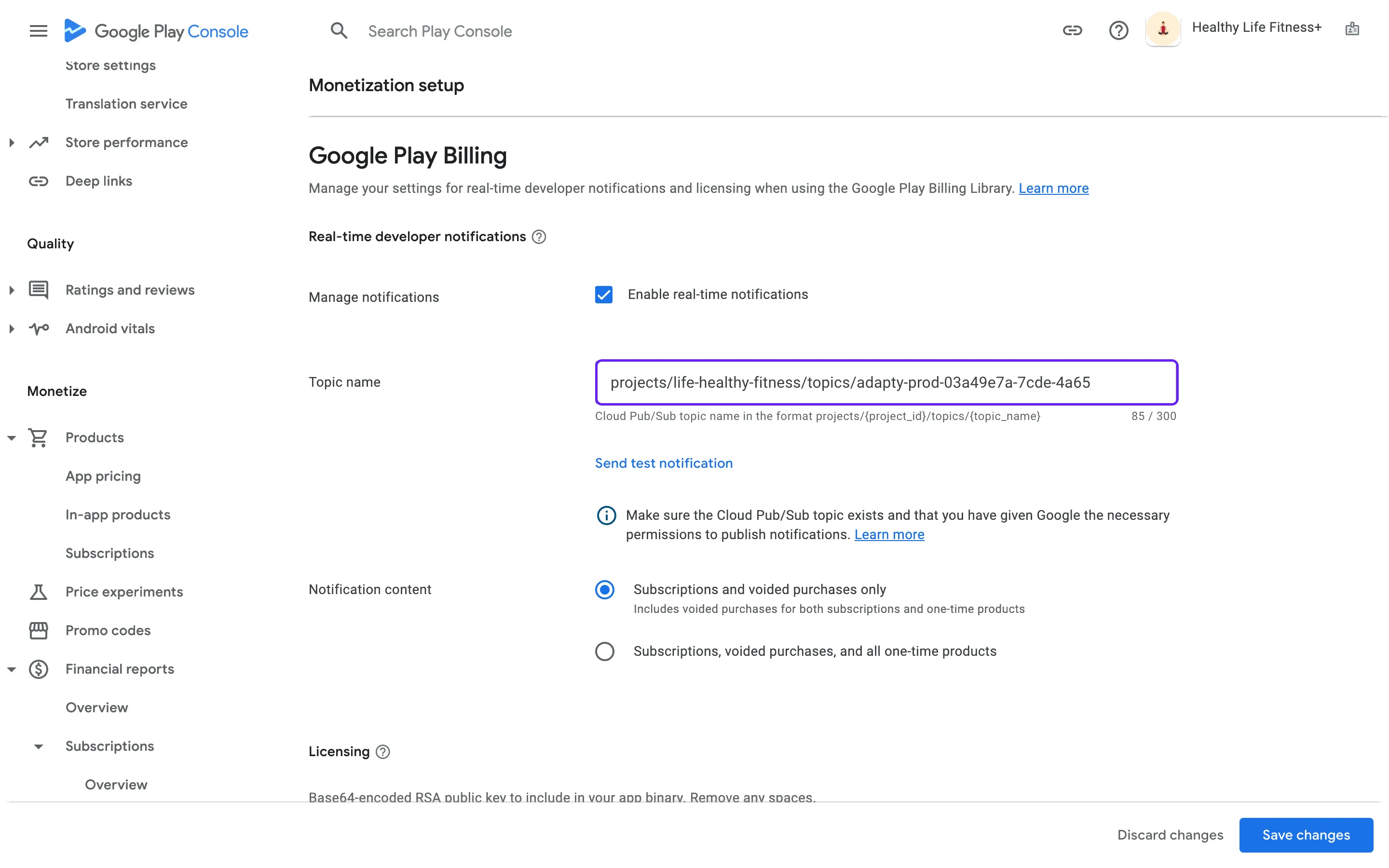
Task: Select Subscriptions and voided purchases only
Action: [x=604, y=590]
